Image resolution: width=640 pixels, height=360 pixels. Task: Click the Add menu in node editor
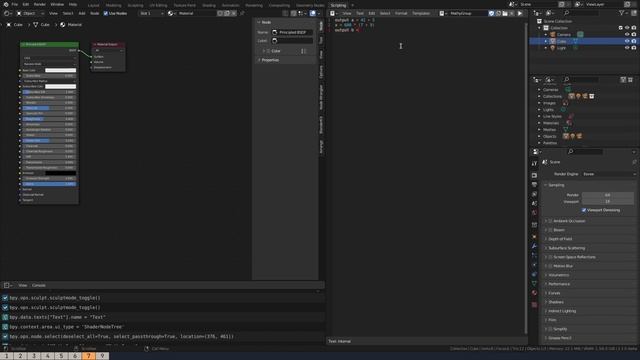point(82,13)
